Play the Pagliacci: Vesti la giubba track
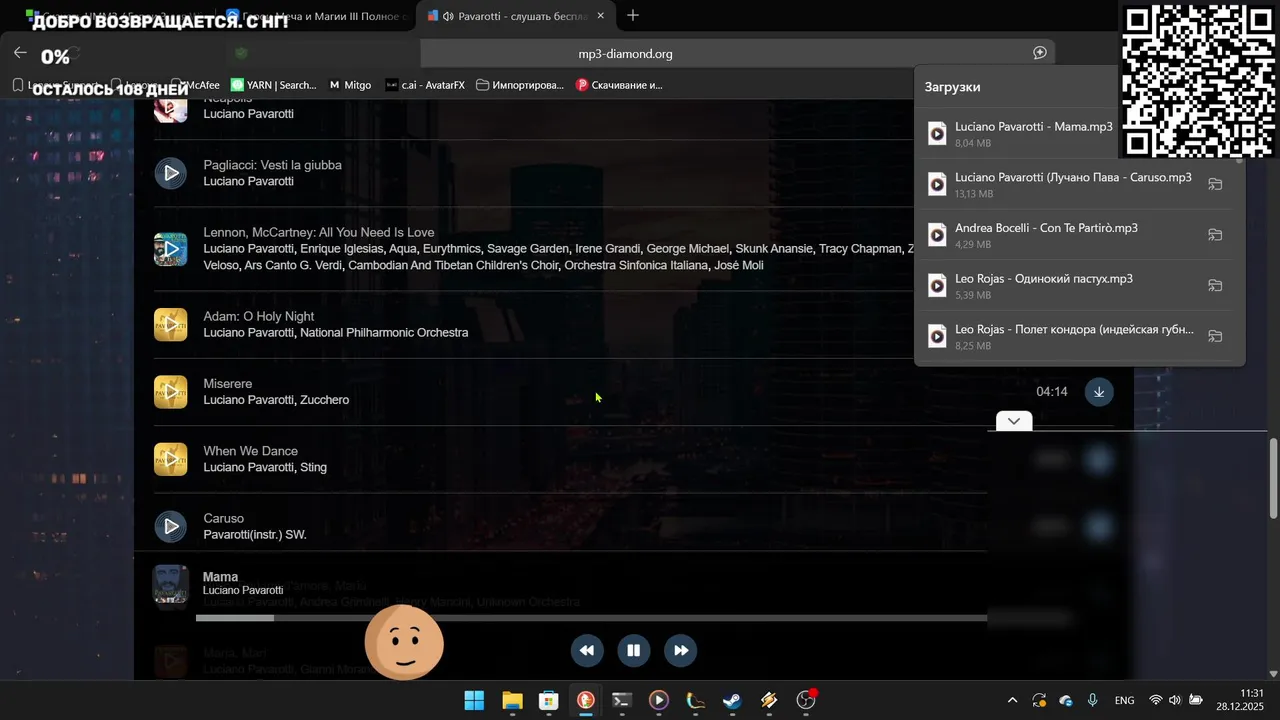 click(x=171, y=173)
